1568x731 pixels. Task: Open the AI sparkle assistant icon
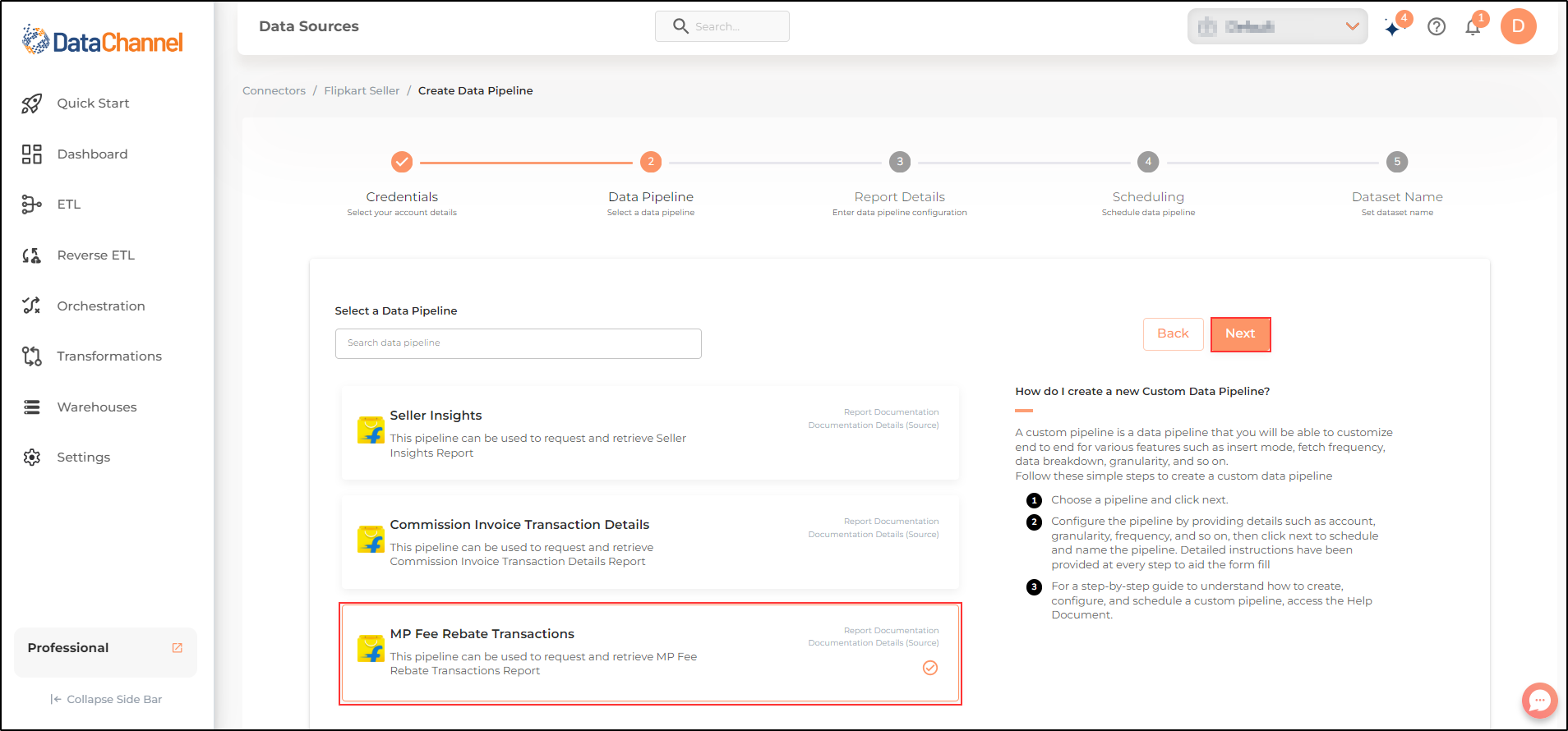1392,28
